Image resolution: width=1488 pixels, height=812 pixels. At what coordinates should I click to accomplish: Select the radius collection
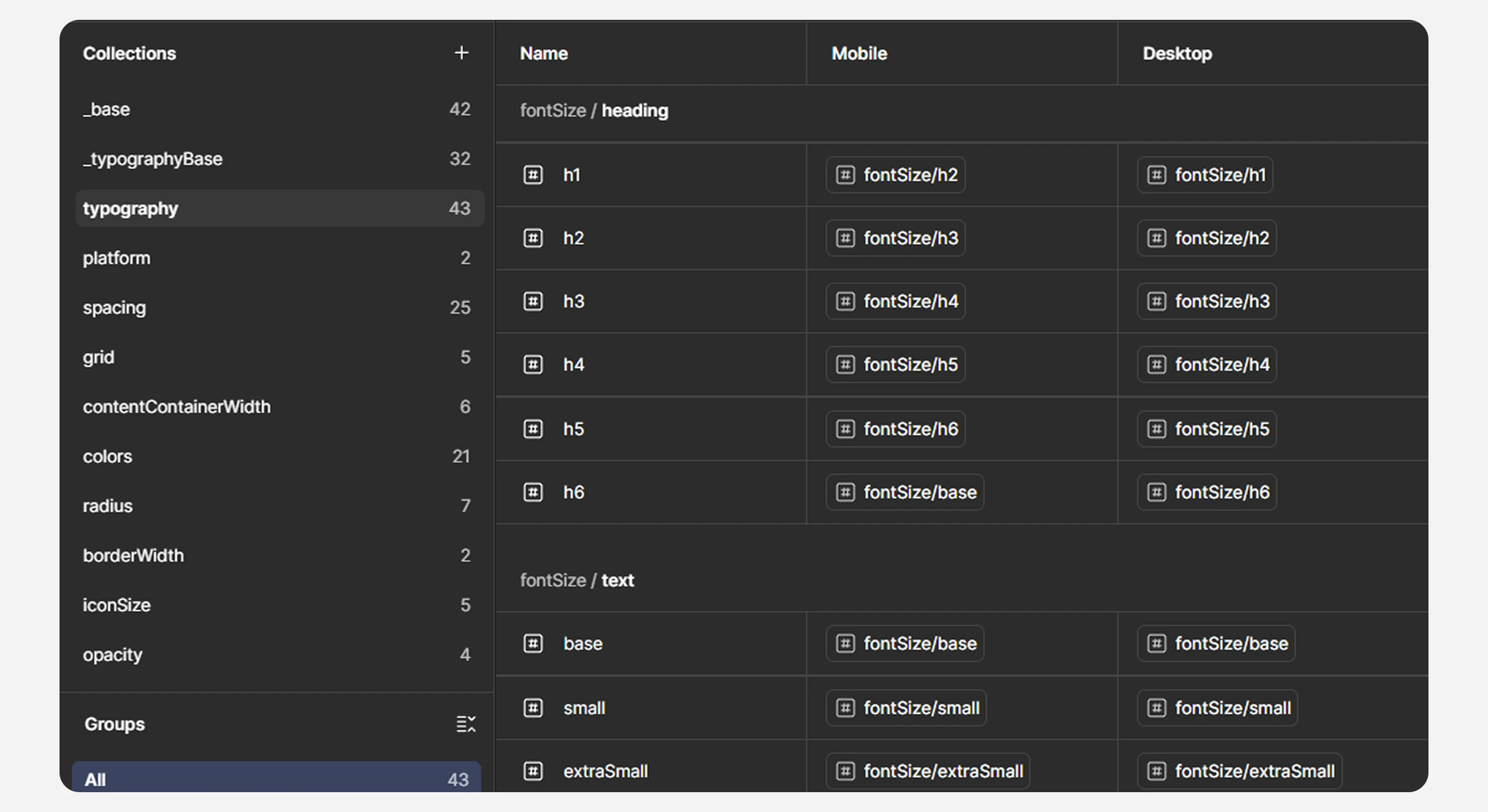point(280,506)
